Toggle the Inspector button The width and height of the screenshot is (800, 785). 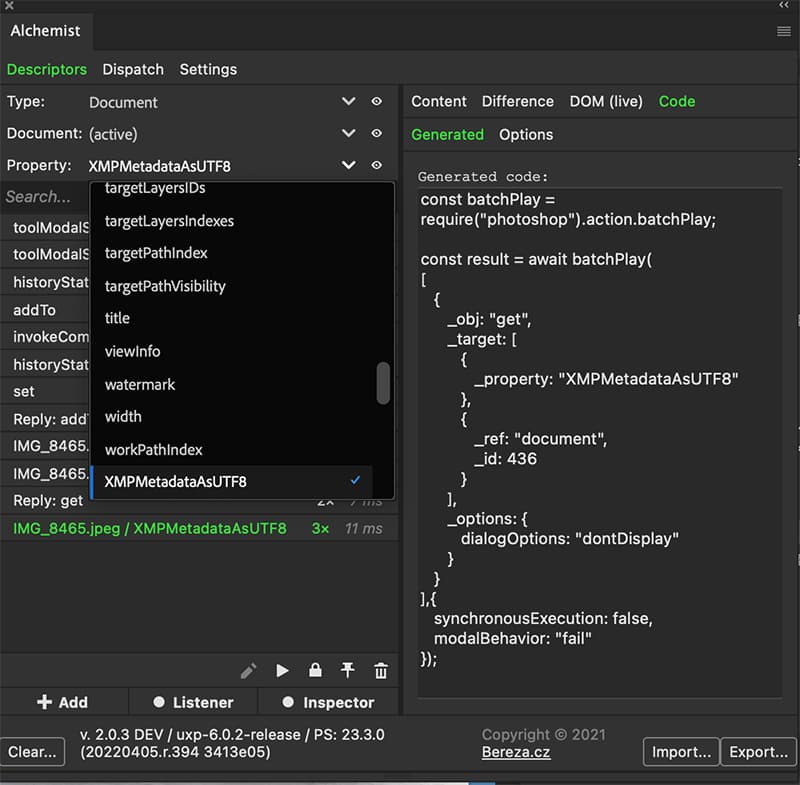pyautogui.click(x=328, y=702)
